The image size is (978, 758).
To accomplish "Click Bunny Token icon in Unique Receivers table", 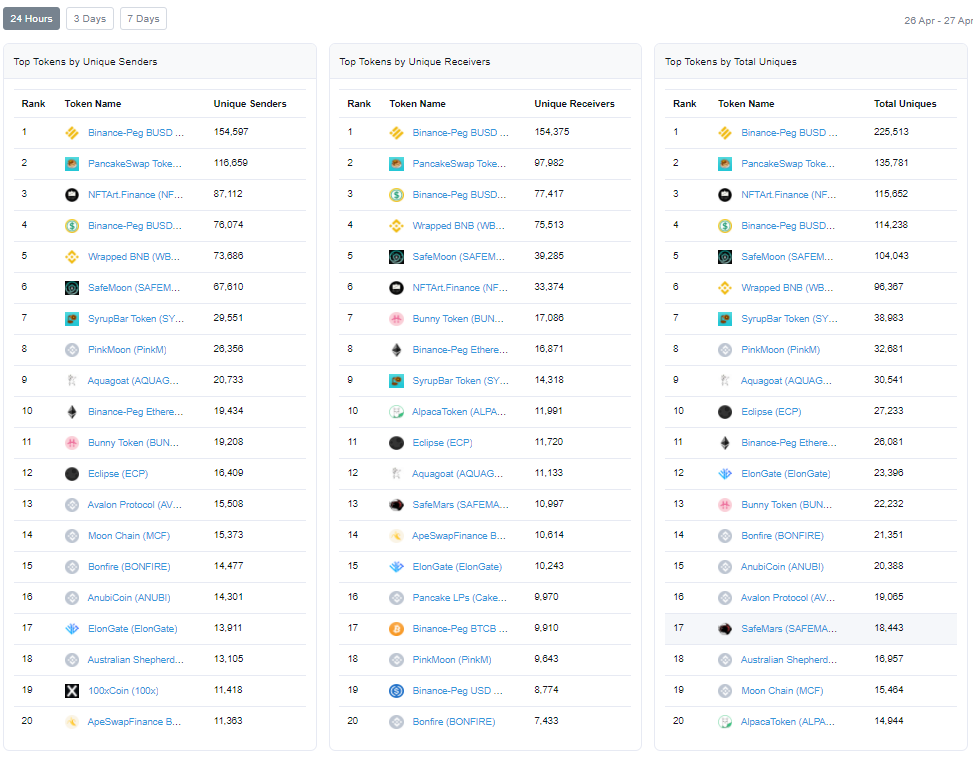I will [x=397, y=319].
